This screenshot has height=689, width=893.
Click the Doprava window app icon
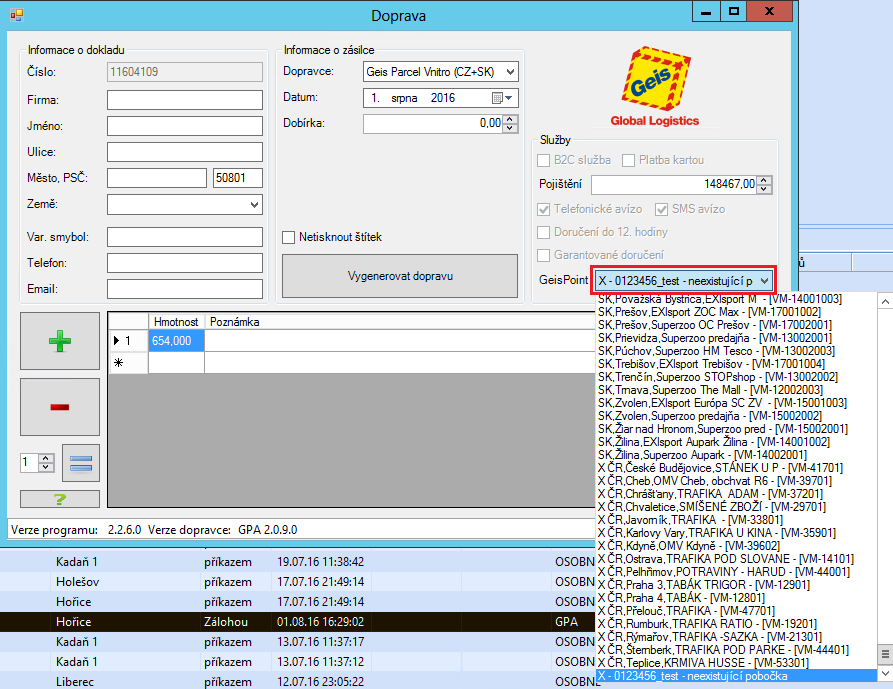coord(17,15)
